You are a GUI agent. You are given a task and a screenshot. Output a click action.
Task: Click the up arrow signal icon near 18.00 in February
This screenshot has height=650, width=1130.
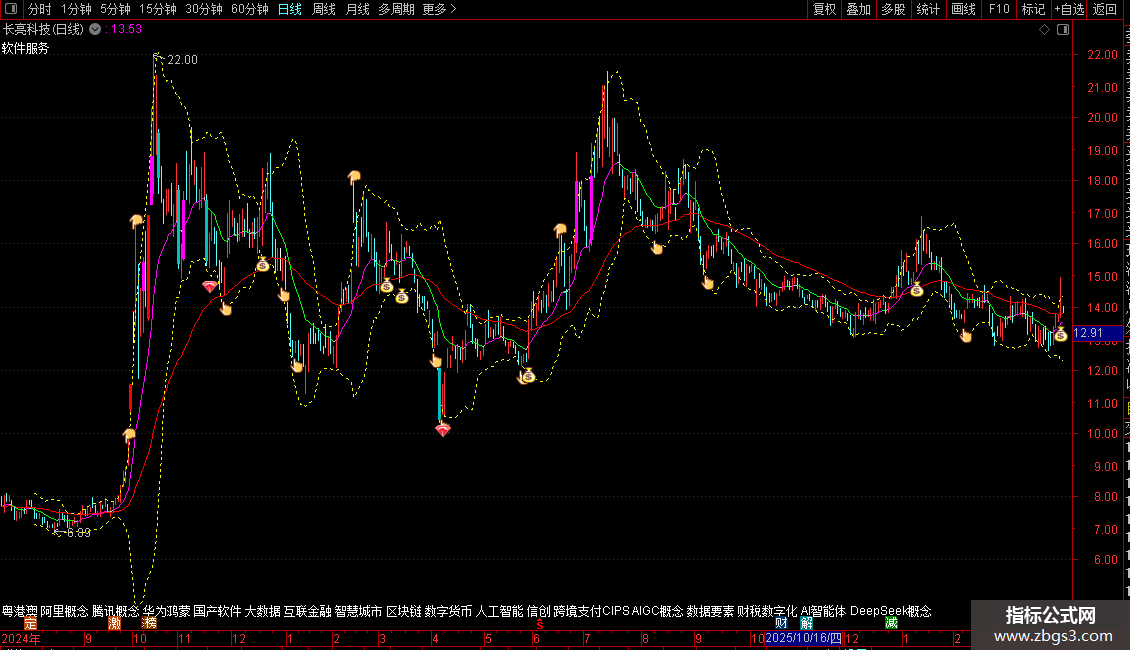click(354, 177)
